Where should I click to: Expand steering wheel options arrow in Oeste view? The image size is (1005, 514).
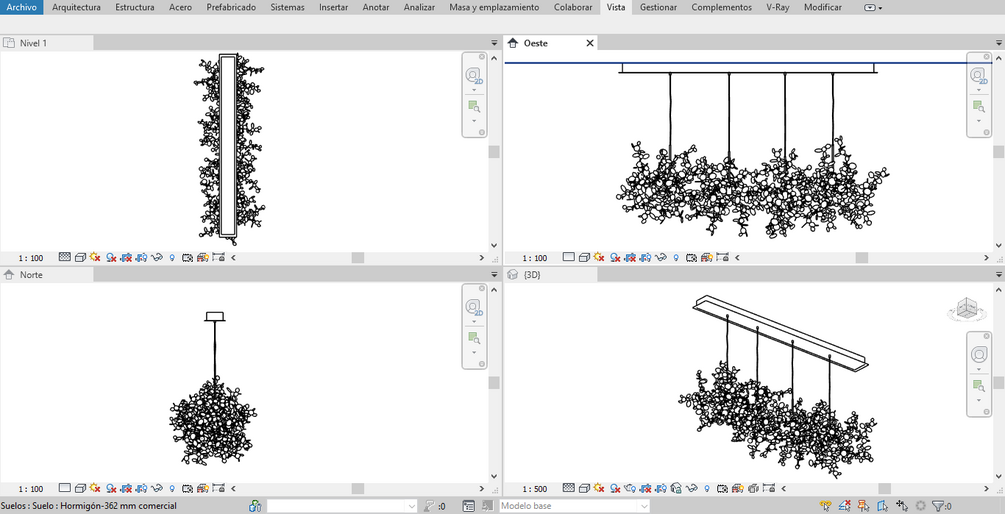pos(978,90)
